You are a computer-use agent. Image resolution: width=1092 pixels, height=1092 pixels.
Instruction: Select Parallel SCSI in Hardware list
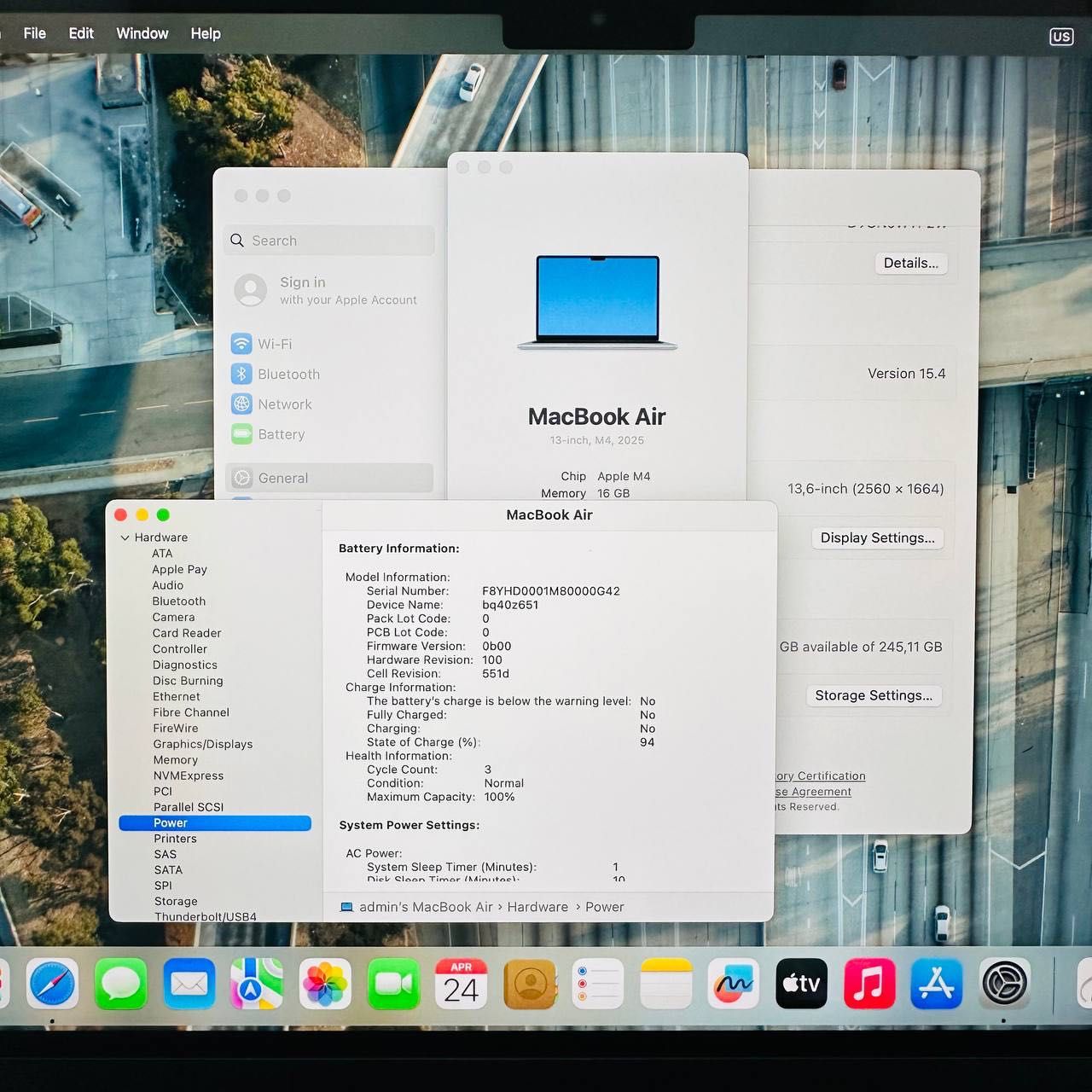pyautogui.click(x=188, y=807)
